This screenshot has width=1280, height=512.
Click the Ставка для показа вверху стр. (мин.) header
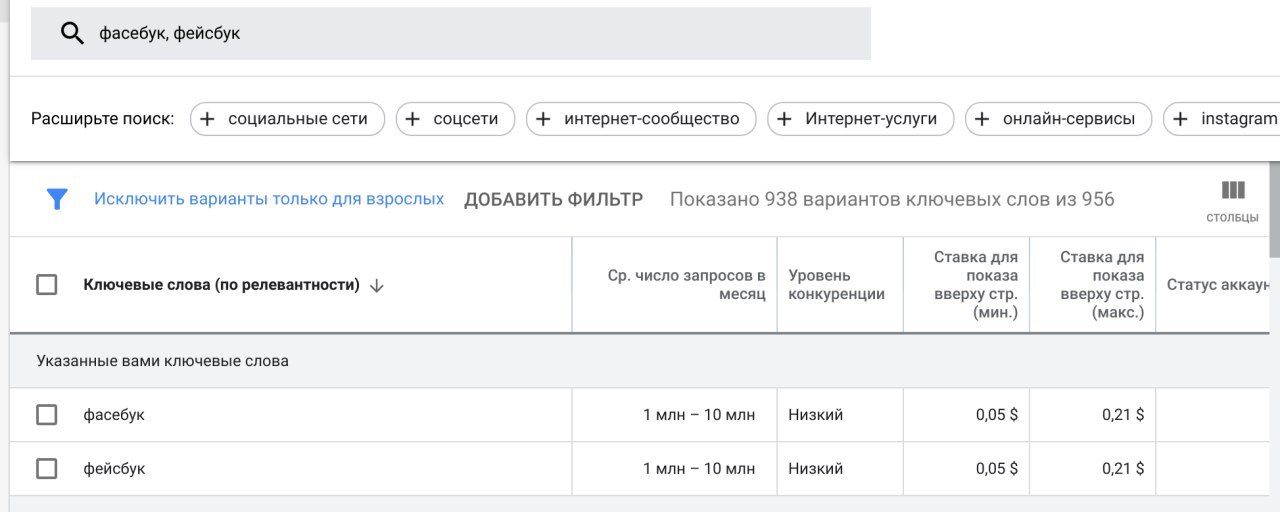[975, 285]
